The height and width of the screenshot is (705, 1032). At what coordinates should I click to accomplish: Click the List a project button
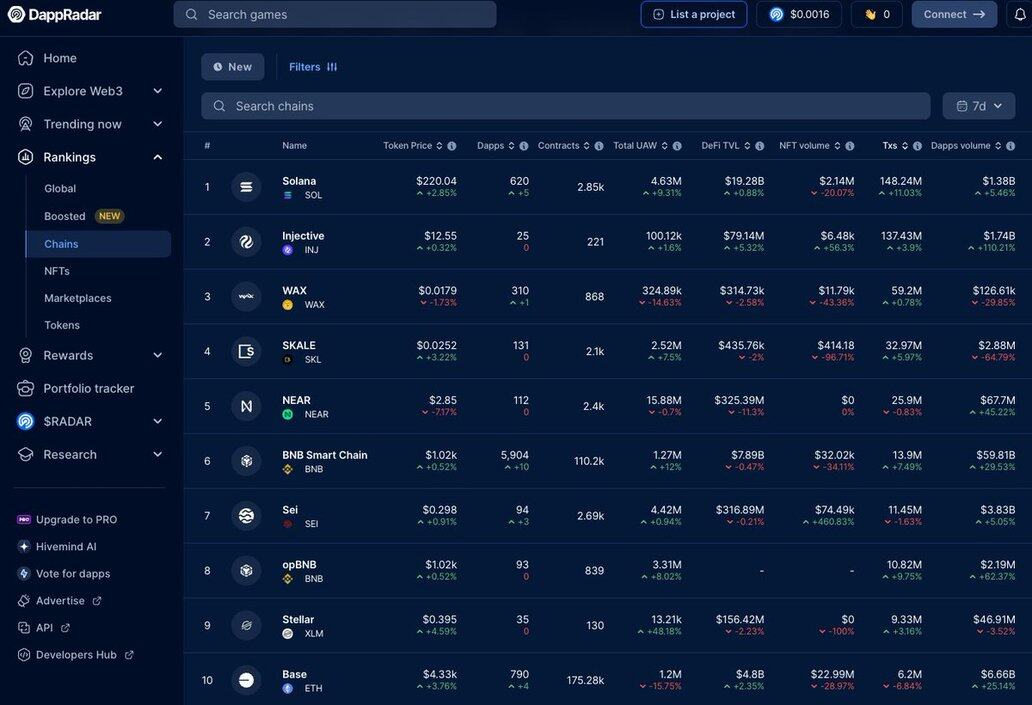pos(693,14)
